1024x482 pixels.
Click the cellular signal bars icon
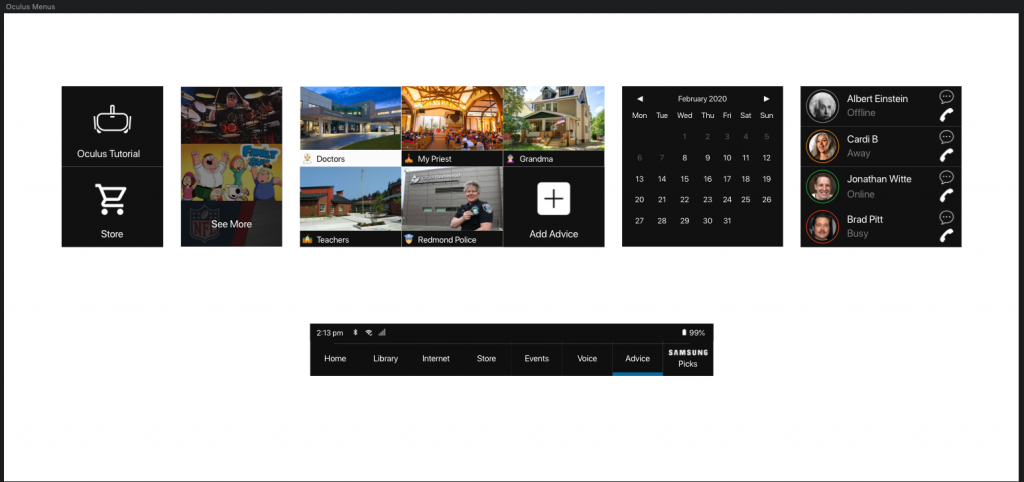[x=382, y=332]
